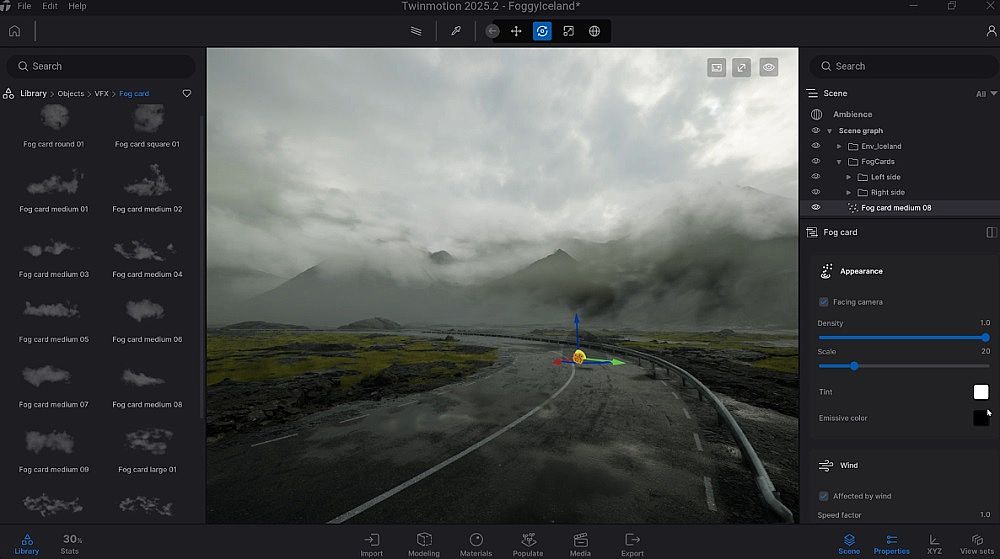
Task: Click the viewport fullscreen expand icon
Action: pyautogui.click(x=742, y=67)
